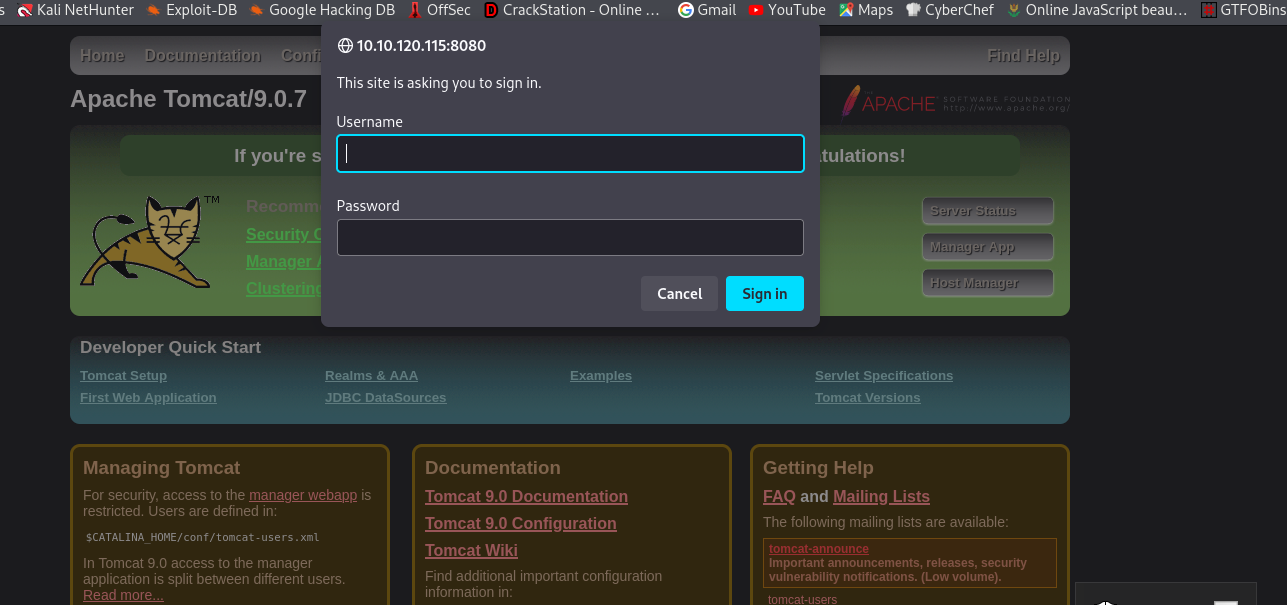1287x605 pixels.
Task: Go to the Home navigation item
Action: pyautogui.click(x=102, y=56)
